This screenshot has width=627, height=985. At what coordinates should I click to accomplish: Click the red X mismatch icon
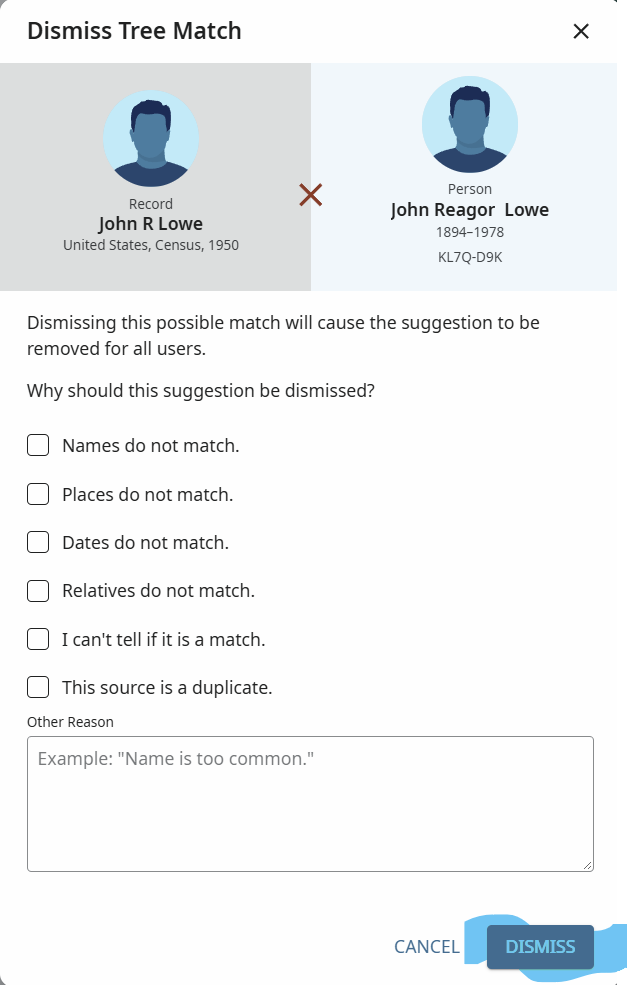[310, 195]
